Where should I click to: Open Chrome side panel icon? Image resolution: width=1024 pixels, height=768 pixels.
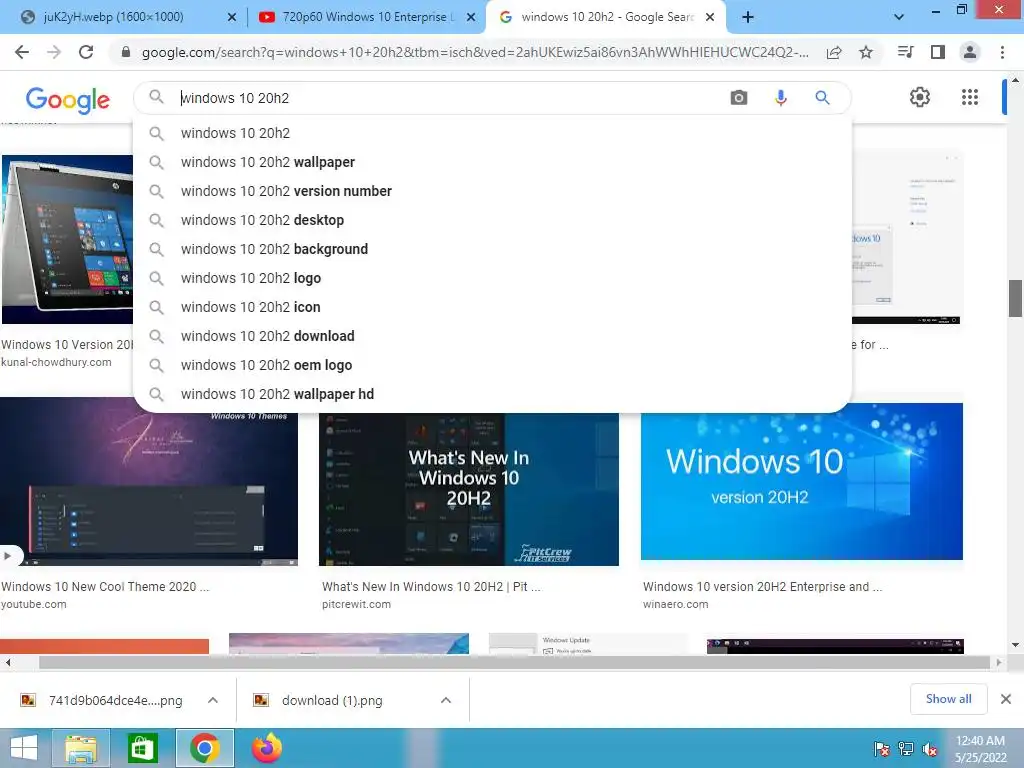coord(938,52)
